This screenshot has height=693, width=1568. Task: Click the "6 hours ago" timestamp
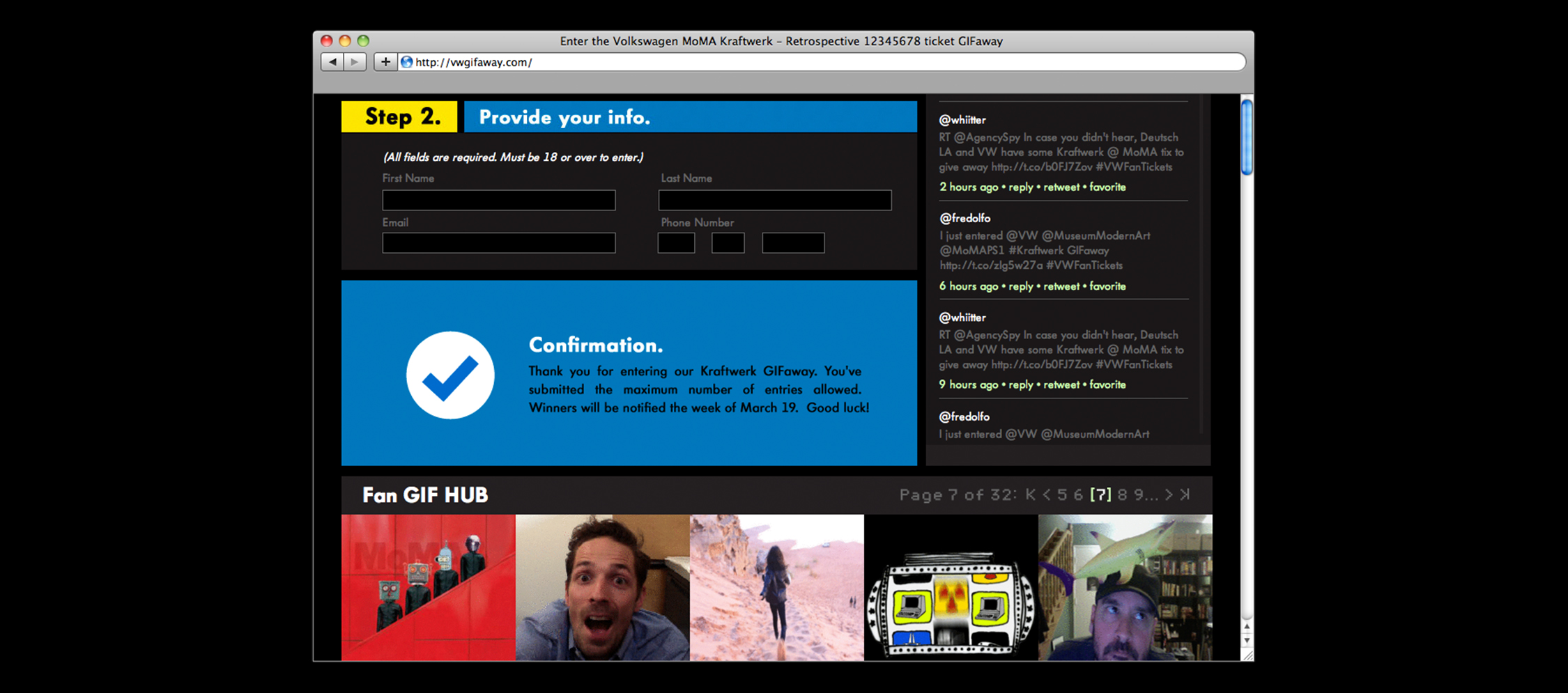[x=969, y=286]
